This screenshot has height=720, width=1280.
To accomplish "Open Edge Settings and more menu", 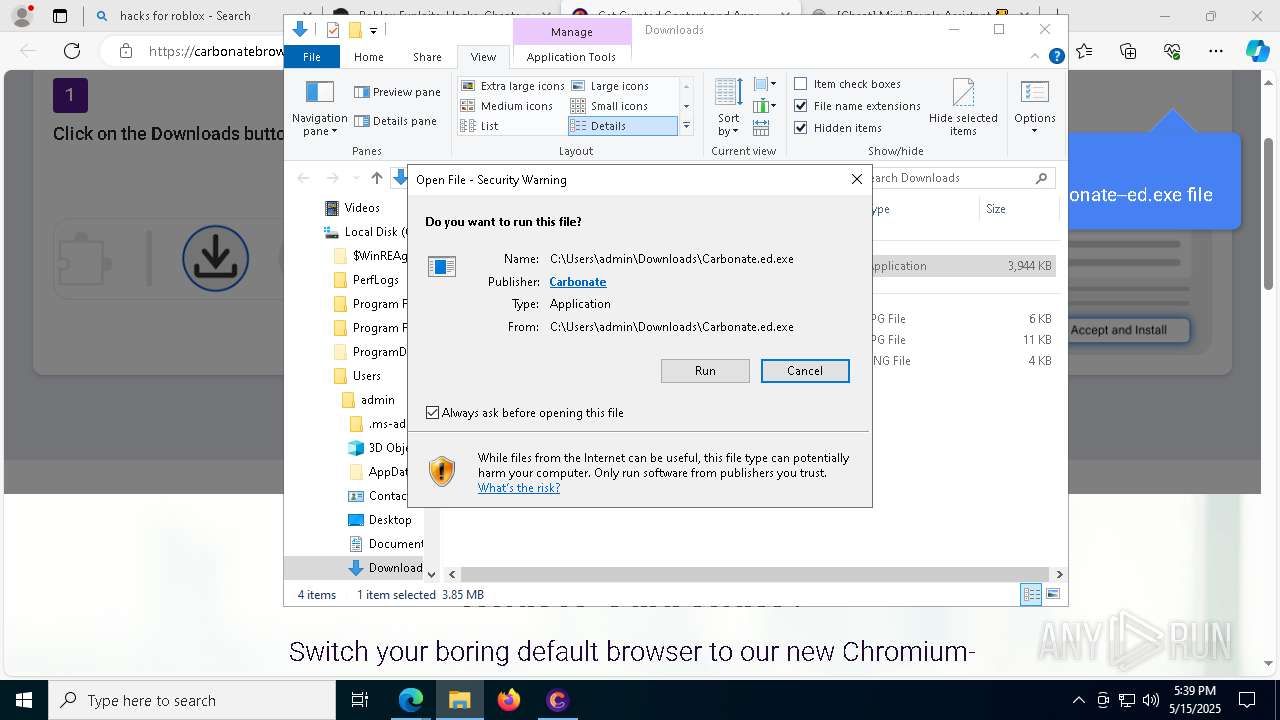I will pyautogui.click(x=1215, y=51).
